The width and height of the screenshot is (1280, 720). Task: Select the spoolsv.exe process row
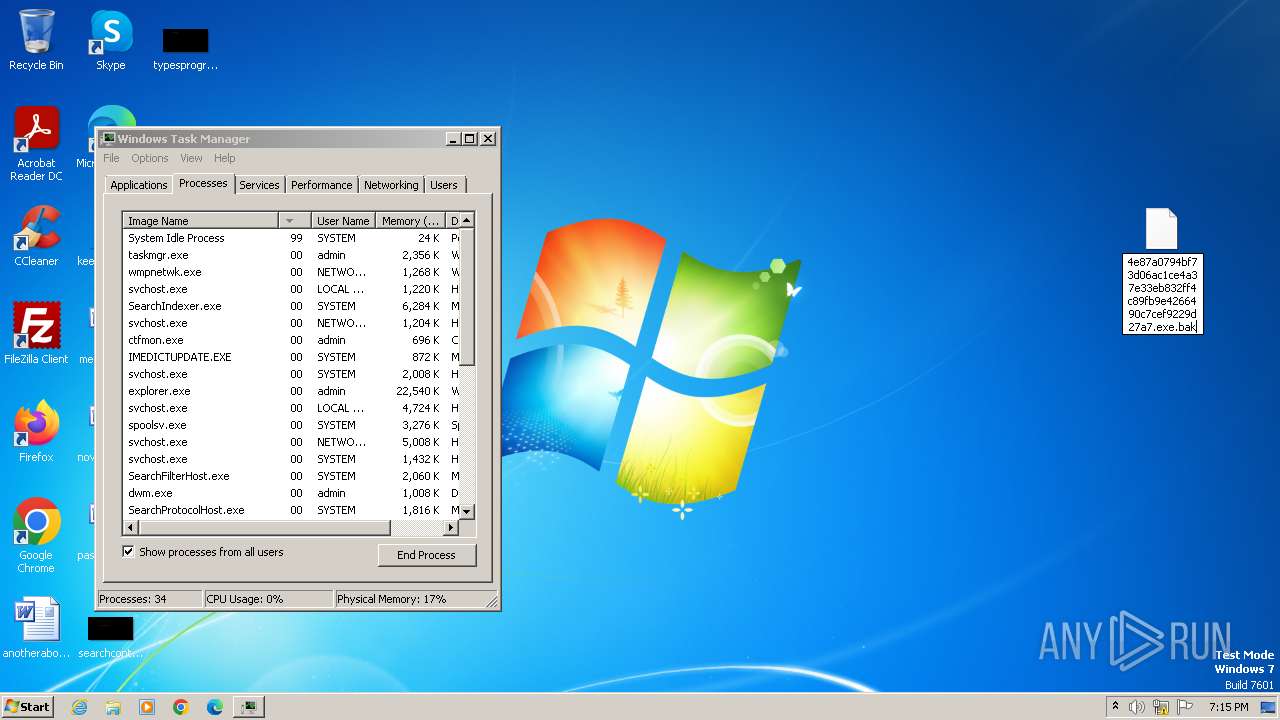pyautogui.click(x=291, y=425)
